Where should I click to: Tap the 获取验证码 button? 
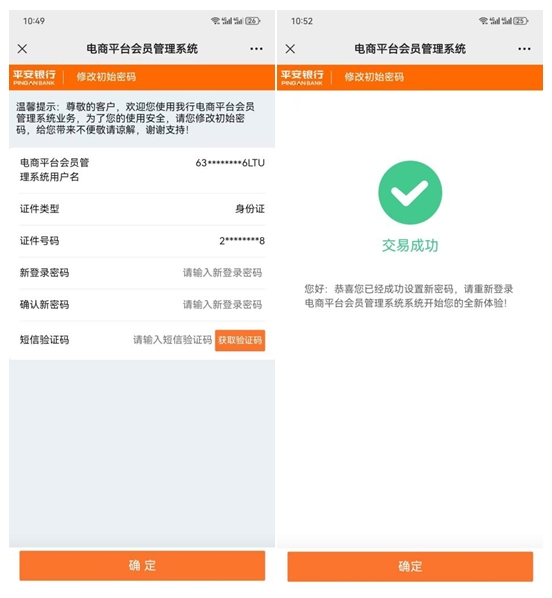click(240, 340)
